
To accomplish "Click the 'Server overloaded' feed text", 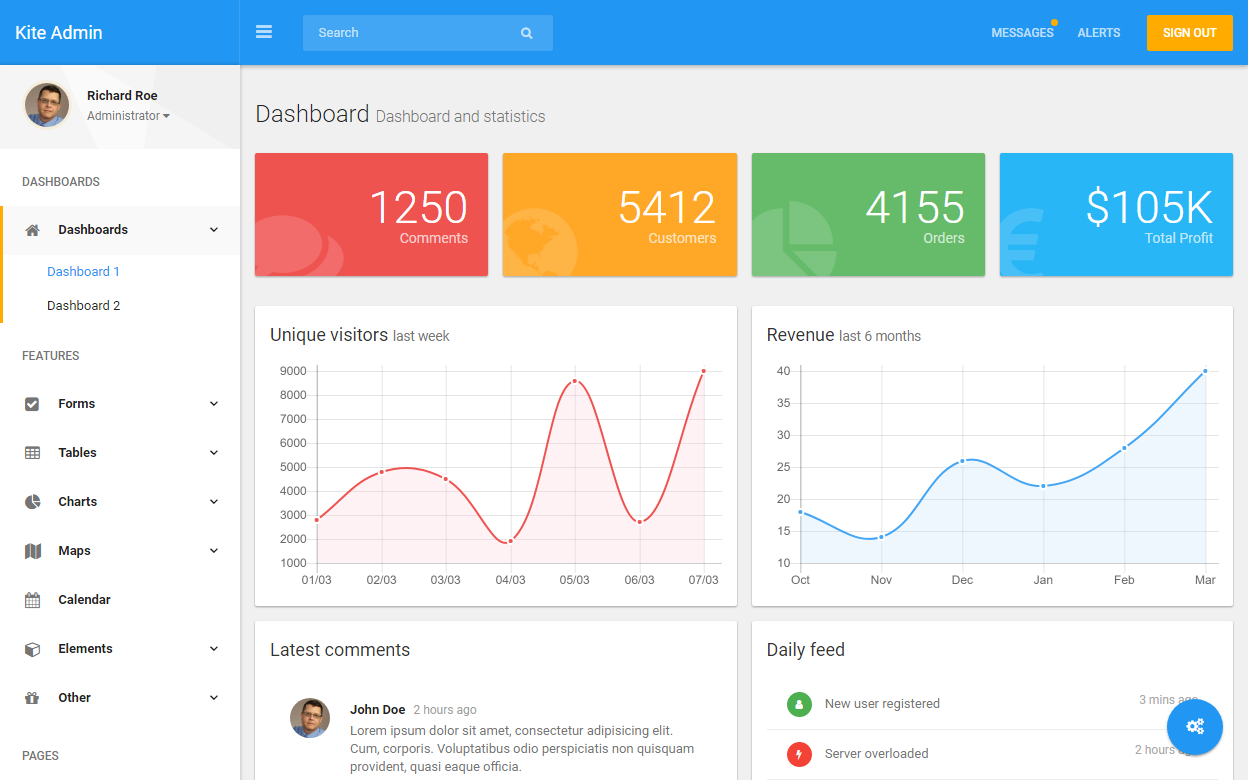I will (876, 754).
